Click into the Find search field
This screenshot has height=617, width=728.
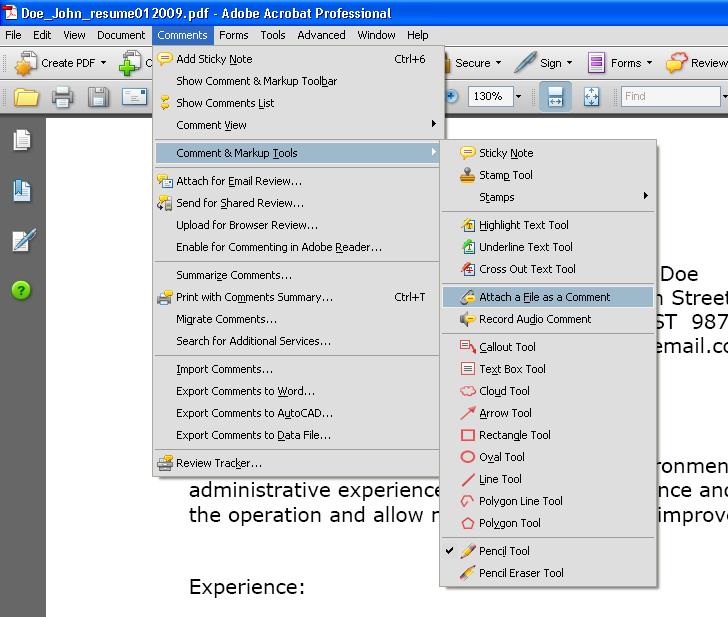[670, 97]
